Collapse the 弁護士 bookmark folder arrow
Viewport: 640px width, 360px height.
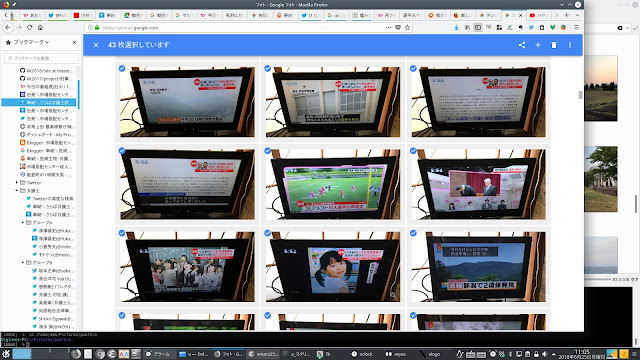point(17,191)
